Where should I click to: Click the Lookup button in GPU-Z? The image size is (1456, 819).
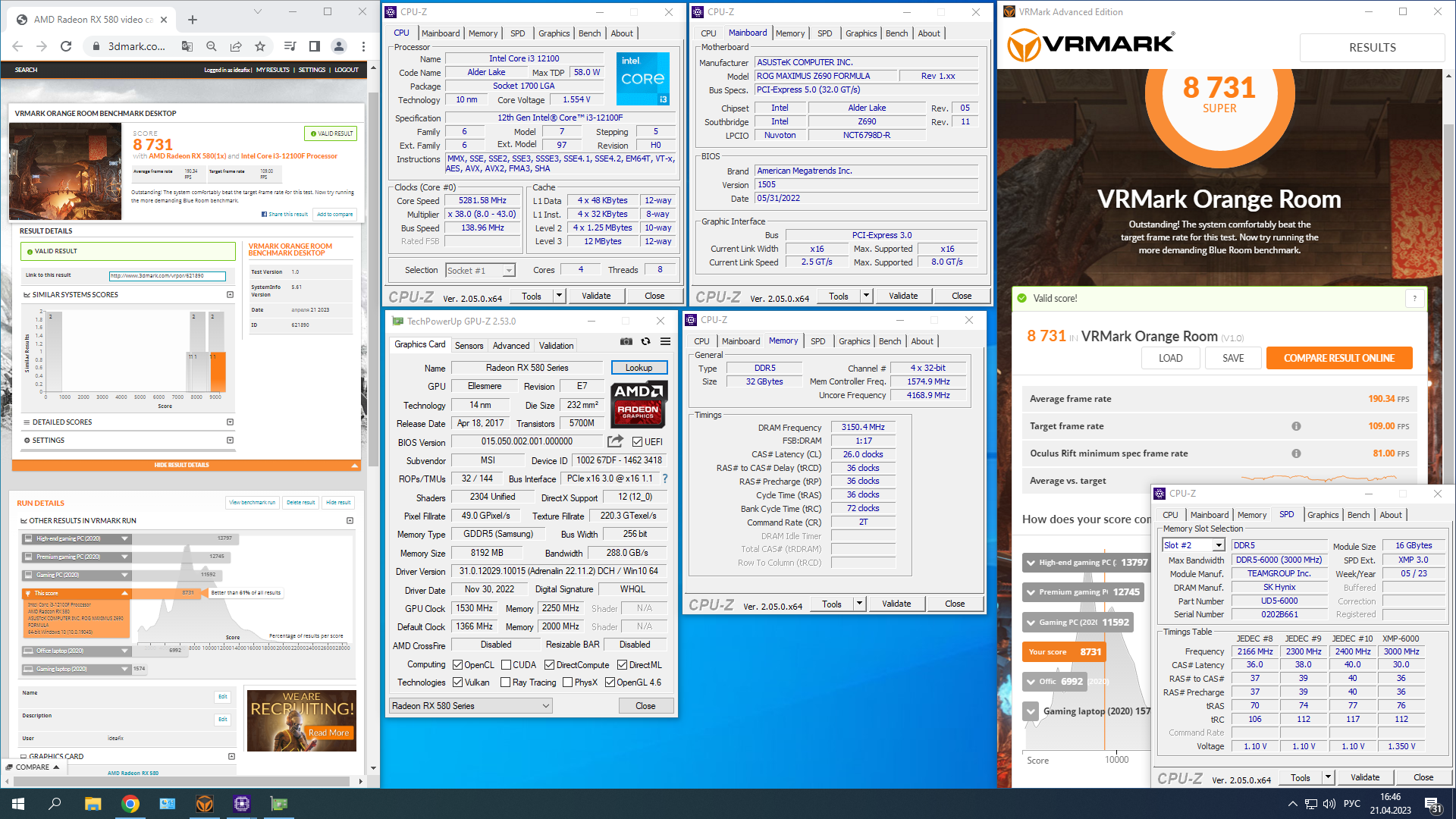pyautogui.click(x=639, y=368)
